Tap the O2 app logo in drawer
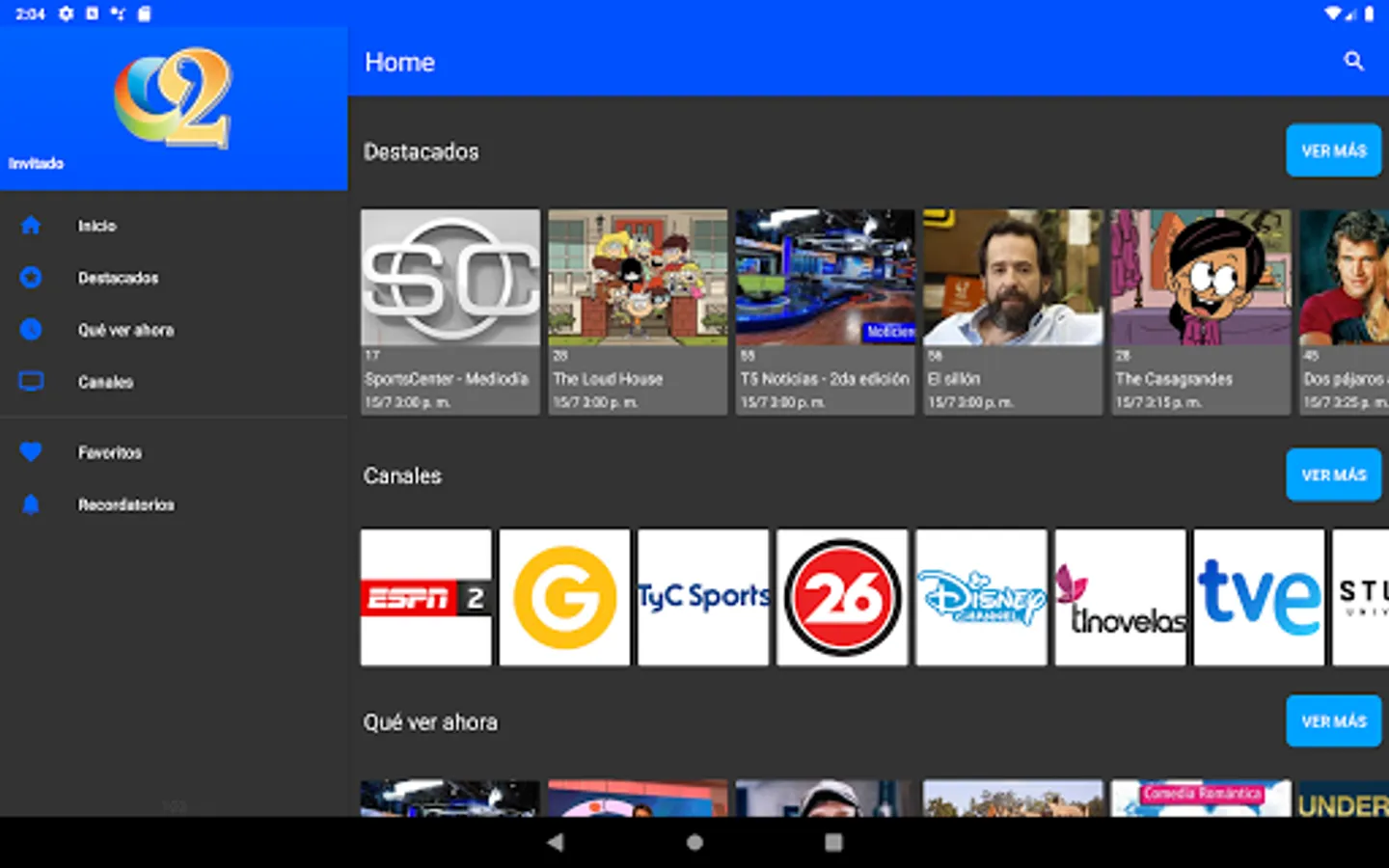Image resolution: width=1389 pixels, height=868 pixels. coord(174,97)
